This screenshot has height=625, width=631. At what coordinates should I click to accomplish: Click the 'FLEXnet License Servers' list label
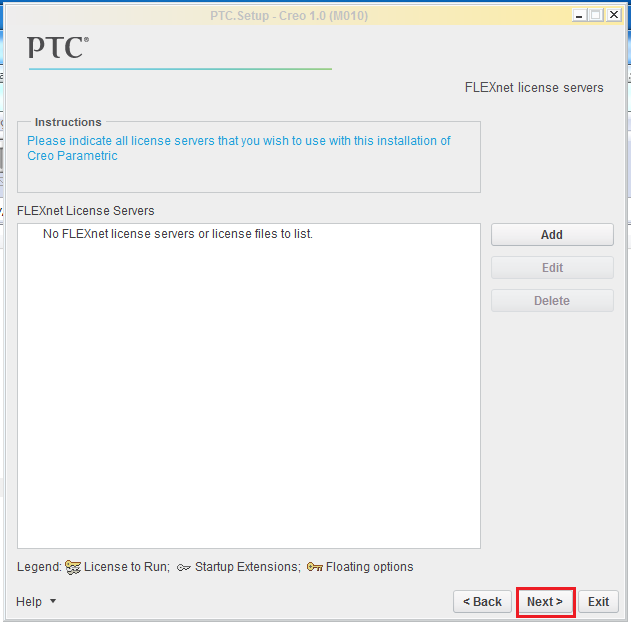(86, 211)
